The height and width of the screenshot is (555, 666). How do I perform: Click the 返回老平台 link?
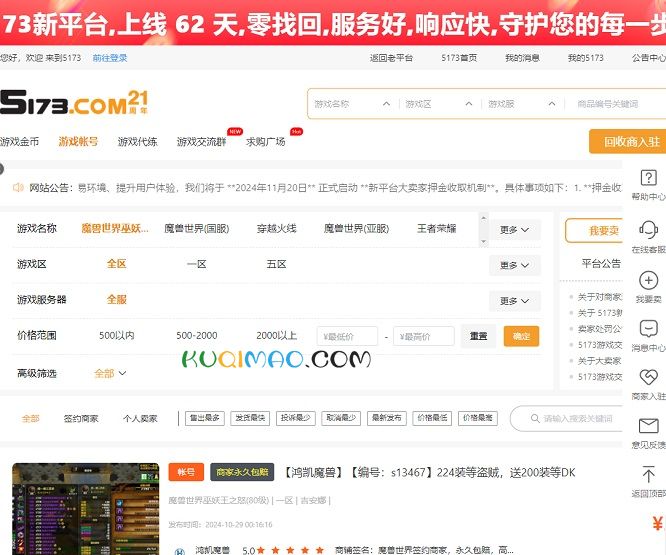click(x=391, y=58)
